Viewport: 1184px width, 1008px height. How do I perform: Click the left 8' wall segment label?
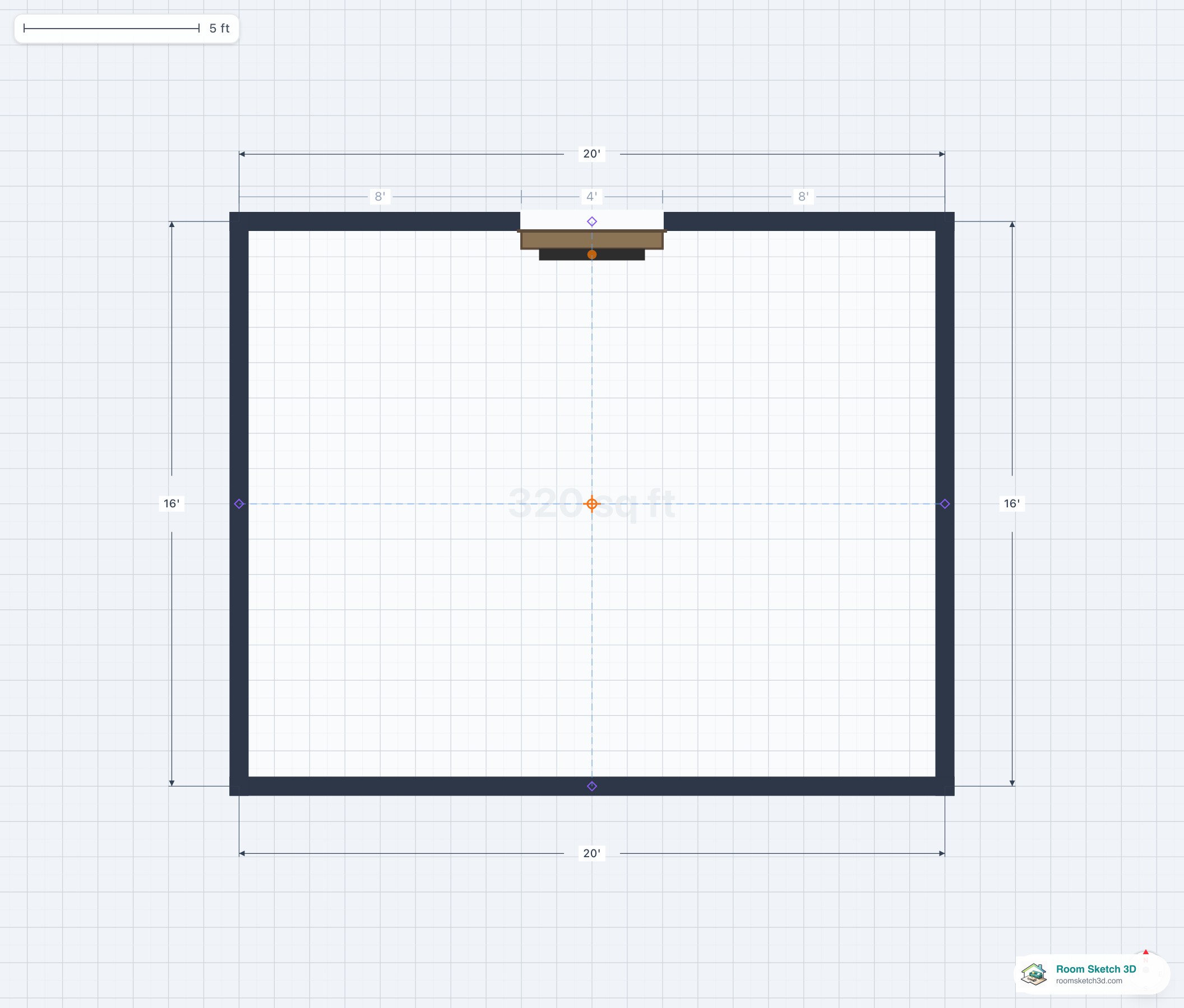click(380, 197)
